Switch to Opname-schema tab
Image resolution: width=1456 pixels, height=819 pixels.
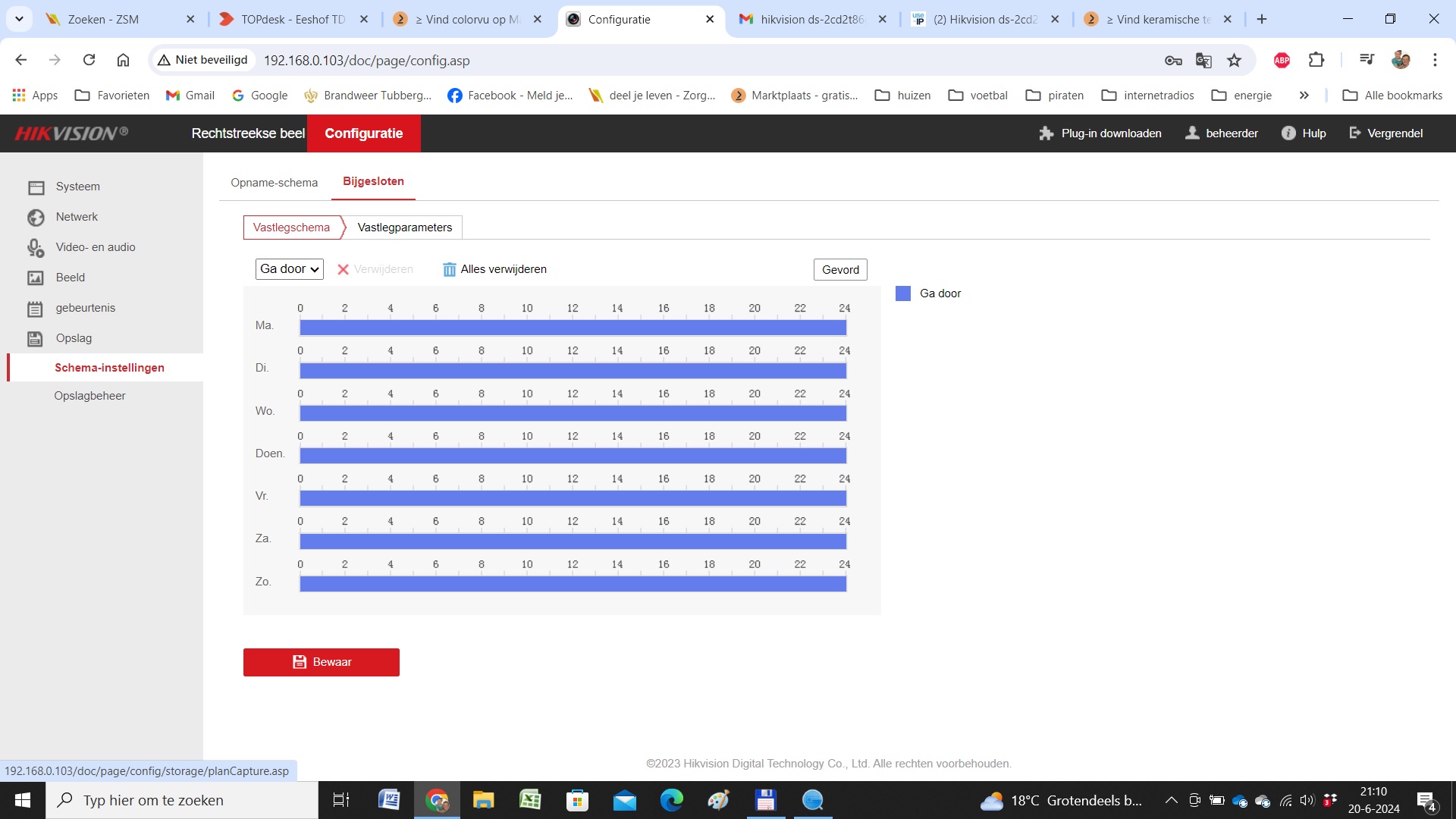click(274, 183)
